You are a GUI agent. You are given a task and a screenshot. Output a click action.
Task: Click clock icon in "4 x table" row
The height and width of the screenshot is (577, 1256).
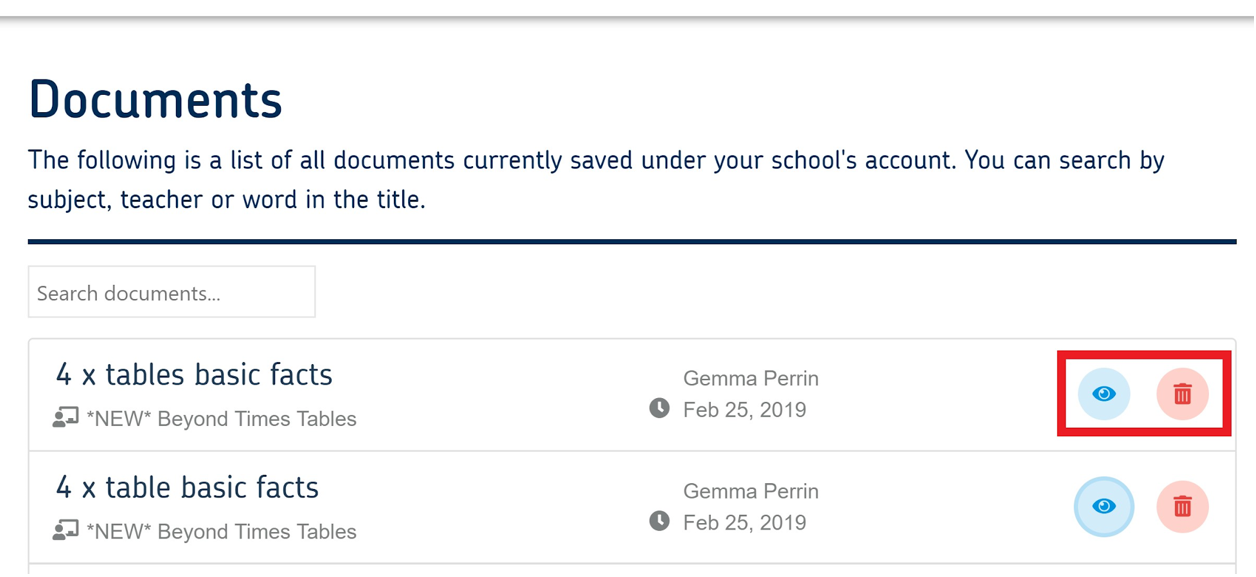point(659,521)
